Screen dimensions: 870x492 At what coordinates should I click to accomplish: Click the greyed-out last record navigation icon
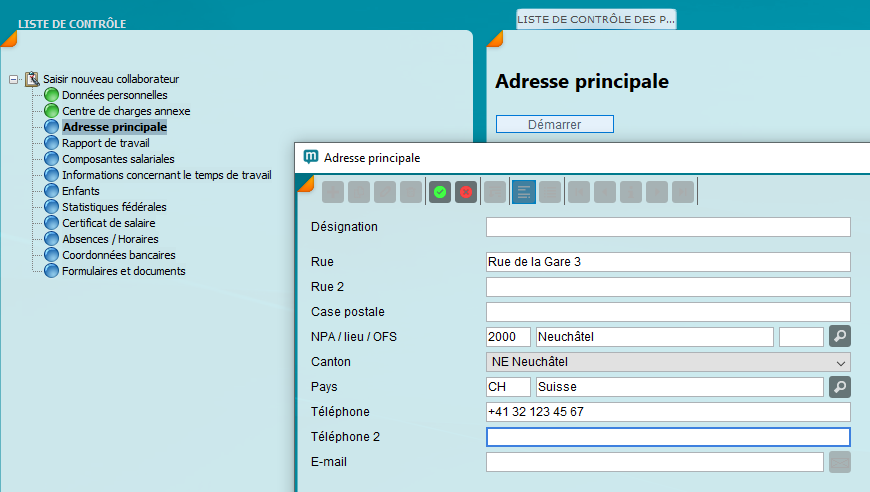click(x=683, y=192)
